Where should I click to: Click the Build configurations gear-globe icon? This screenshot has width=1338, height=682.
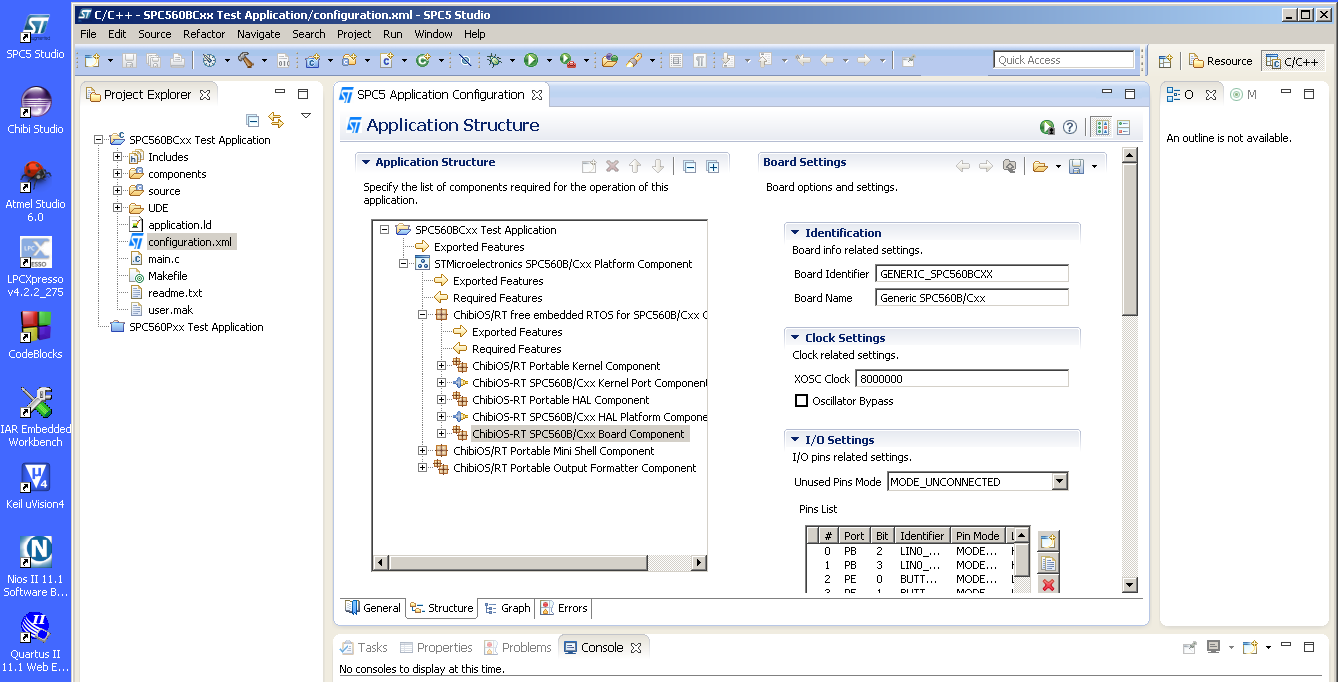coord(209,60)
